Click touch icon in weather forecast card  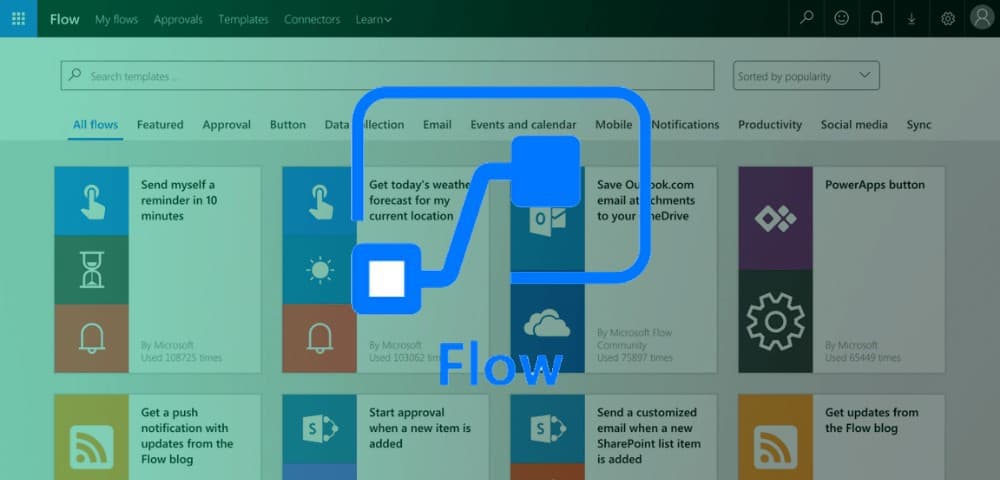coord(320,201)
